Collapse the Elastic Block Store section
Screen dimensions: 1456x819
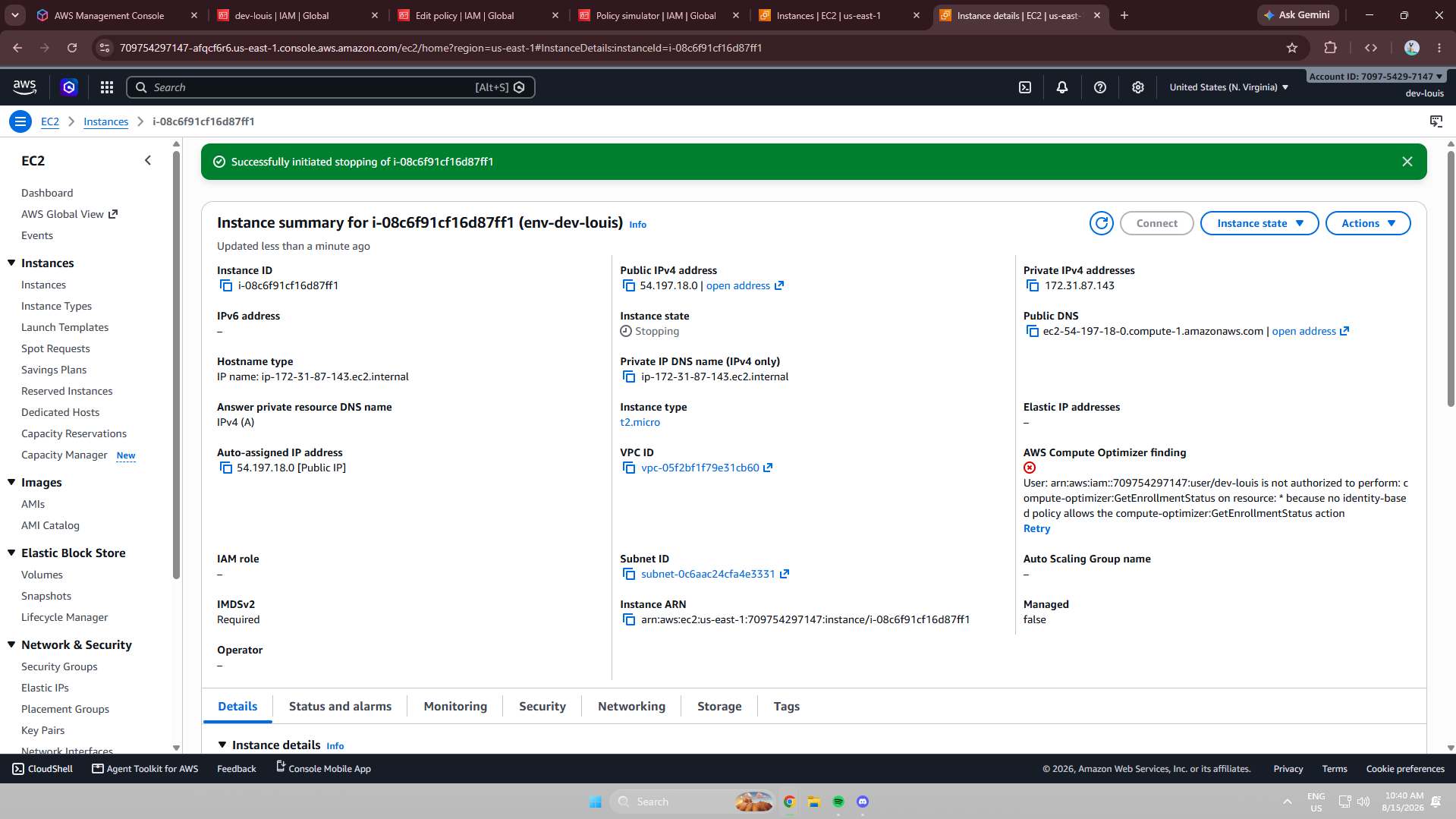pos(11,553)
